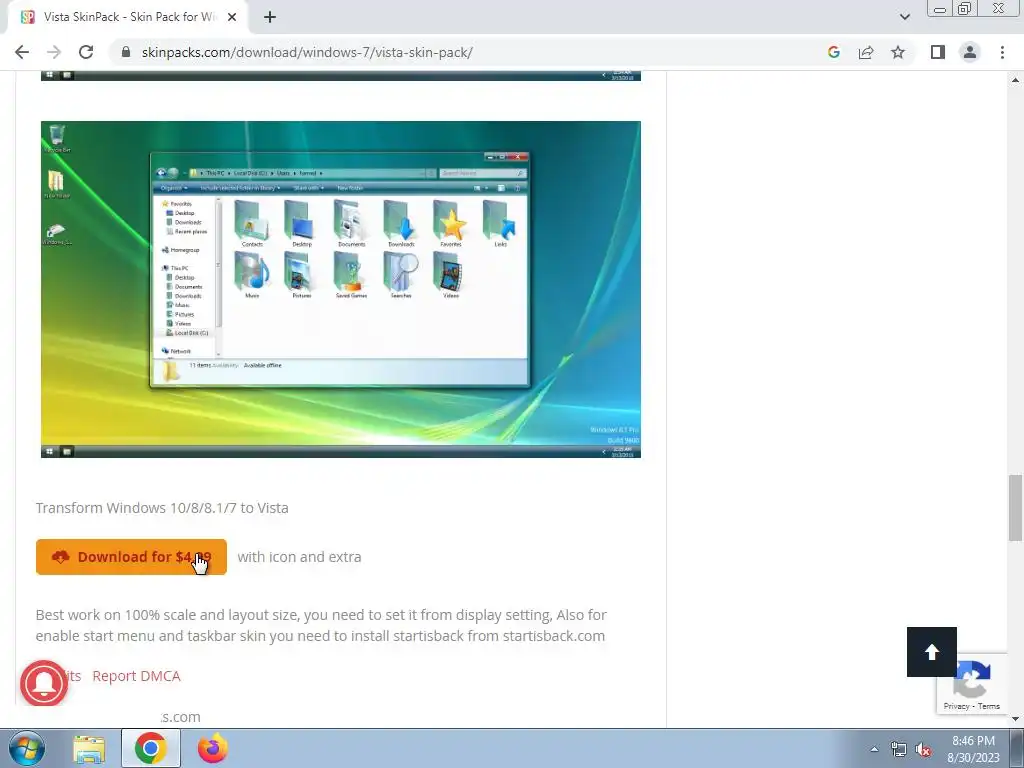Image resolution: width=1024 pixels, height=768 pixels.
Task: Open File Explorer from taskbar
Action: click(89, 748)
